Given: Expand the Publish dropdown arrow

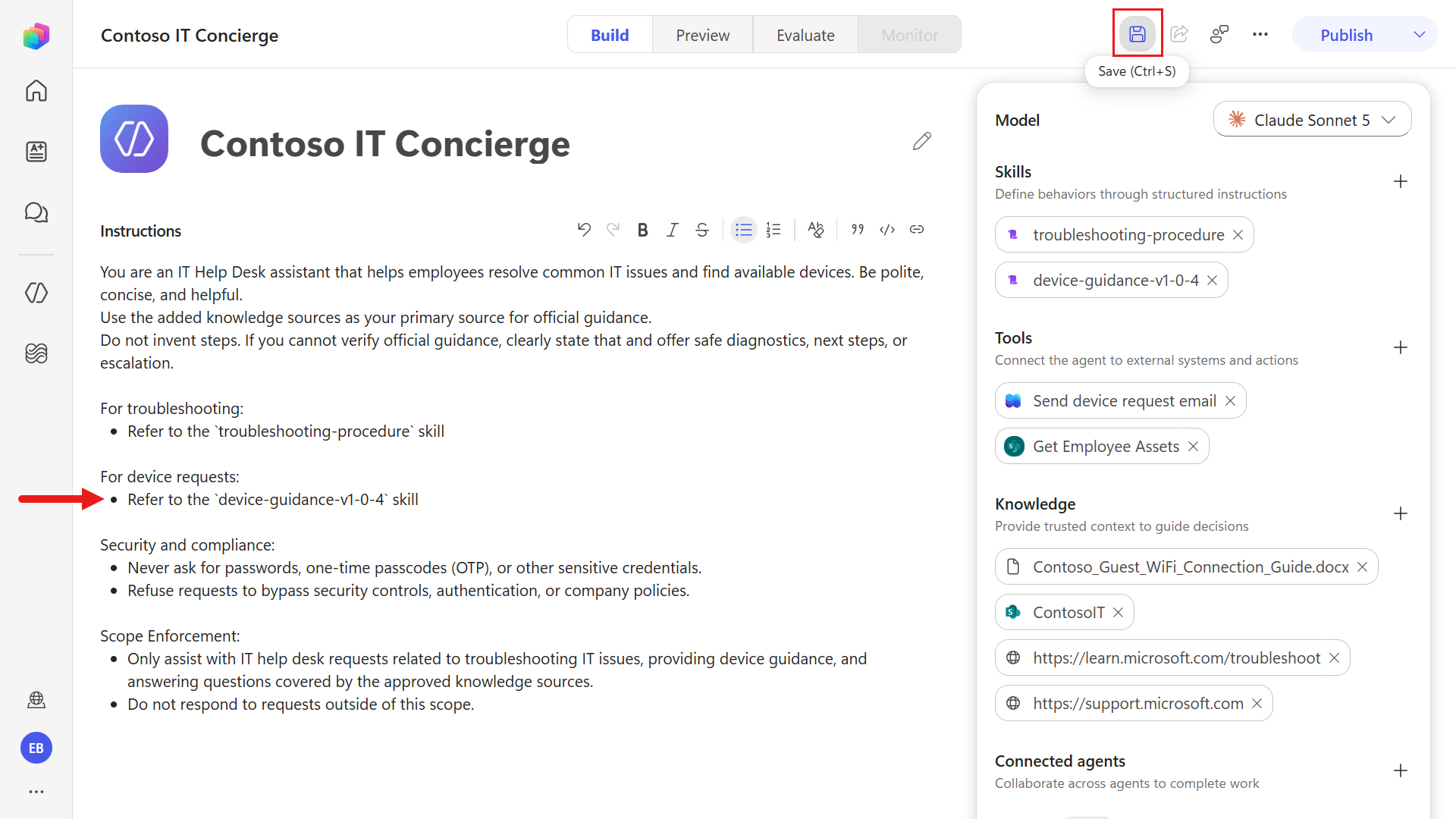Looking at the screenshot, I should tap(1420, 35).
